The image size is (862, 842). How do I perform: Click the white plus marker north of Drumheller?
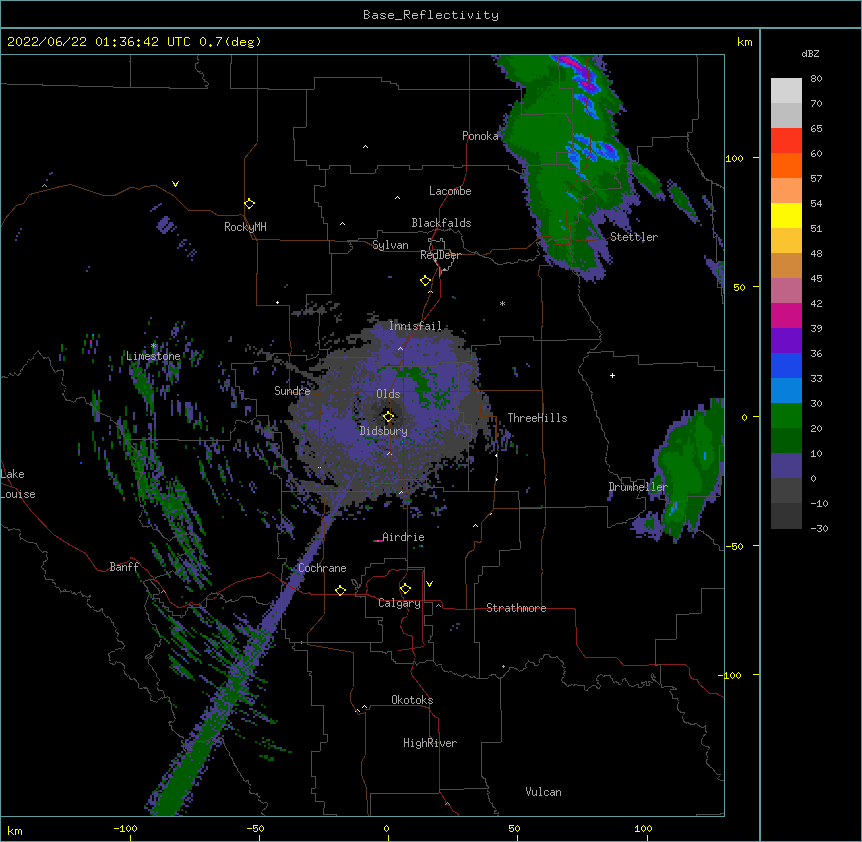coord(612,375)
